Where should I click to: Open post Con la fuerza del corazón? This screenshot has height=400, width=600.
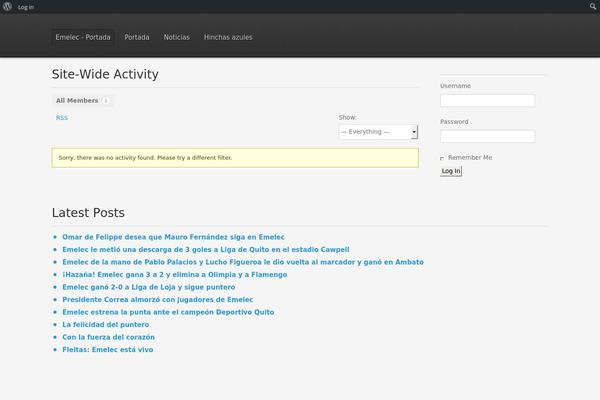[x=108, y=337]
